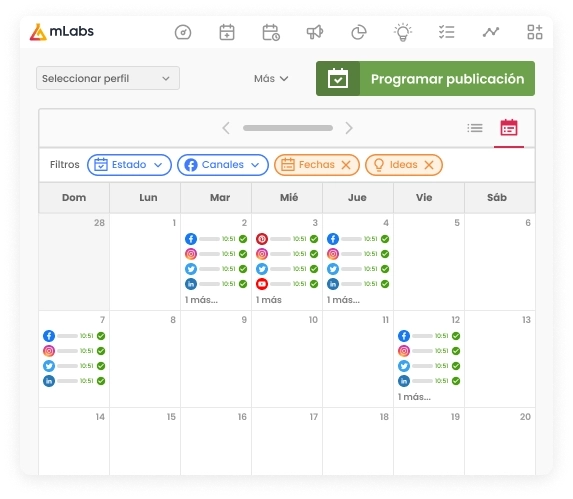Image resolution: width=573 pixels, height=499 pixels.
Task: Open Facebook post on day 4
Action: coord(358,239)
